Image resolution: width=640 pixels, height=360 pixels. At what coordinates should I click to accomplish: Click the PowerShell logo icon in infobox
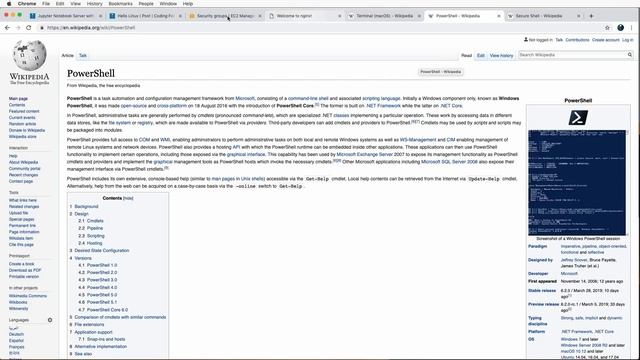(578, 118)
